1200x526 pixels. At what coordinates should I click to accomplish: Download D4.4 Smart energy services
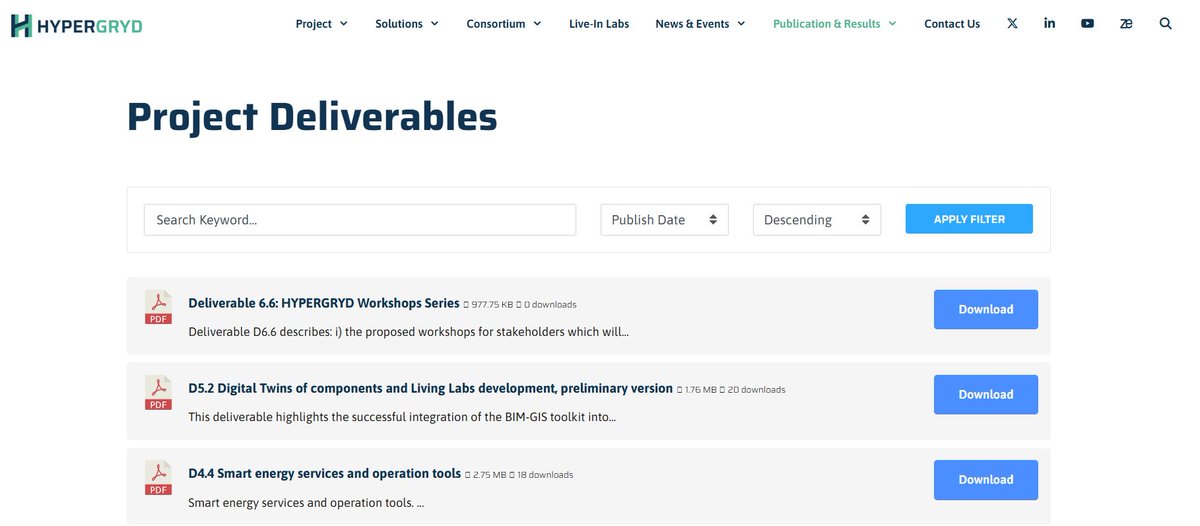click(x=986, y=479)
